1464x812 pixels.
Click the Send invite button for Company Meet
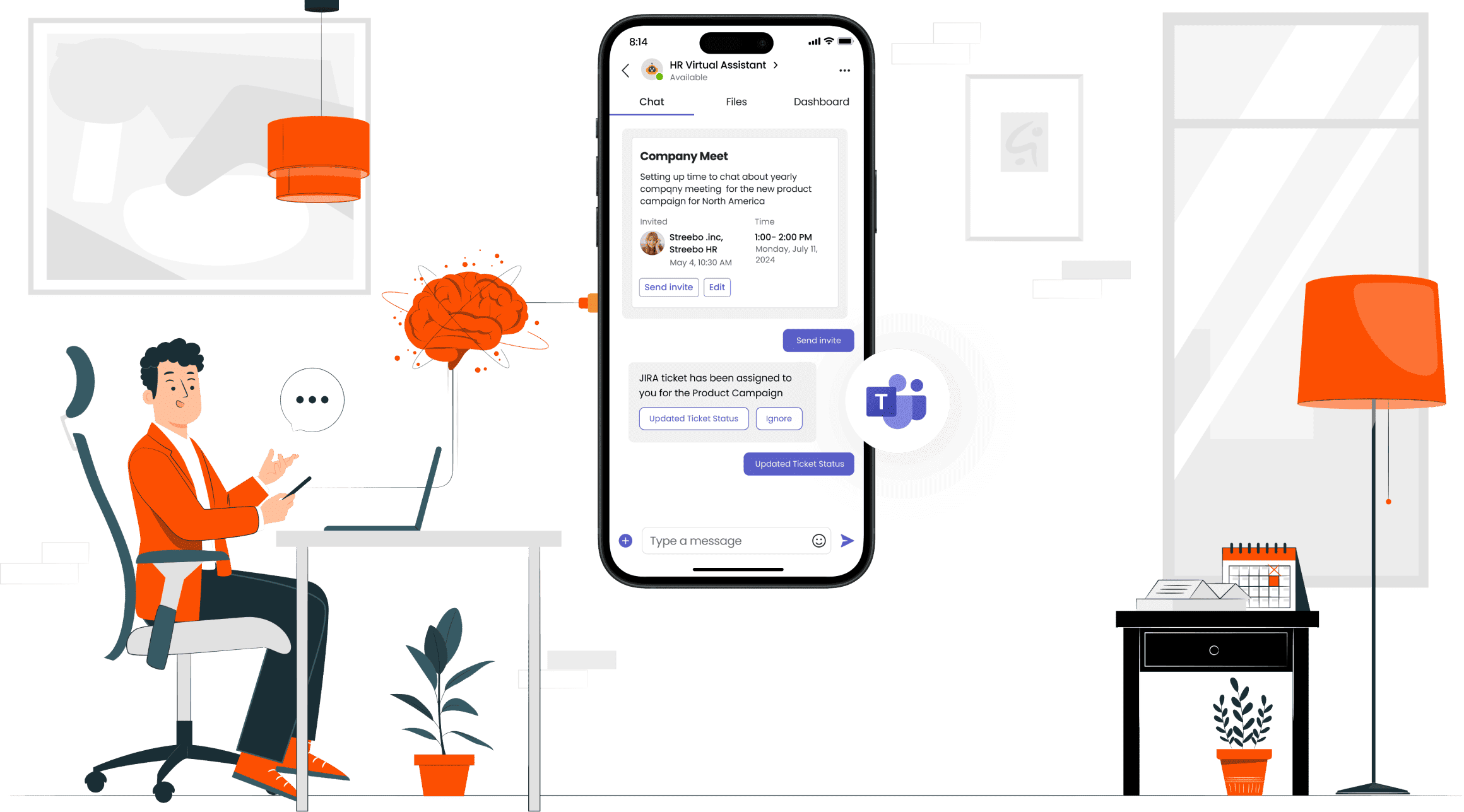click(x=668, y=287)
